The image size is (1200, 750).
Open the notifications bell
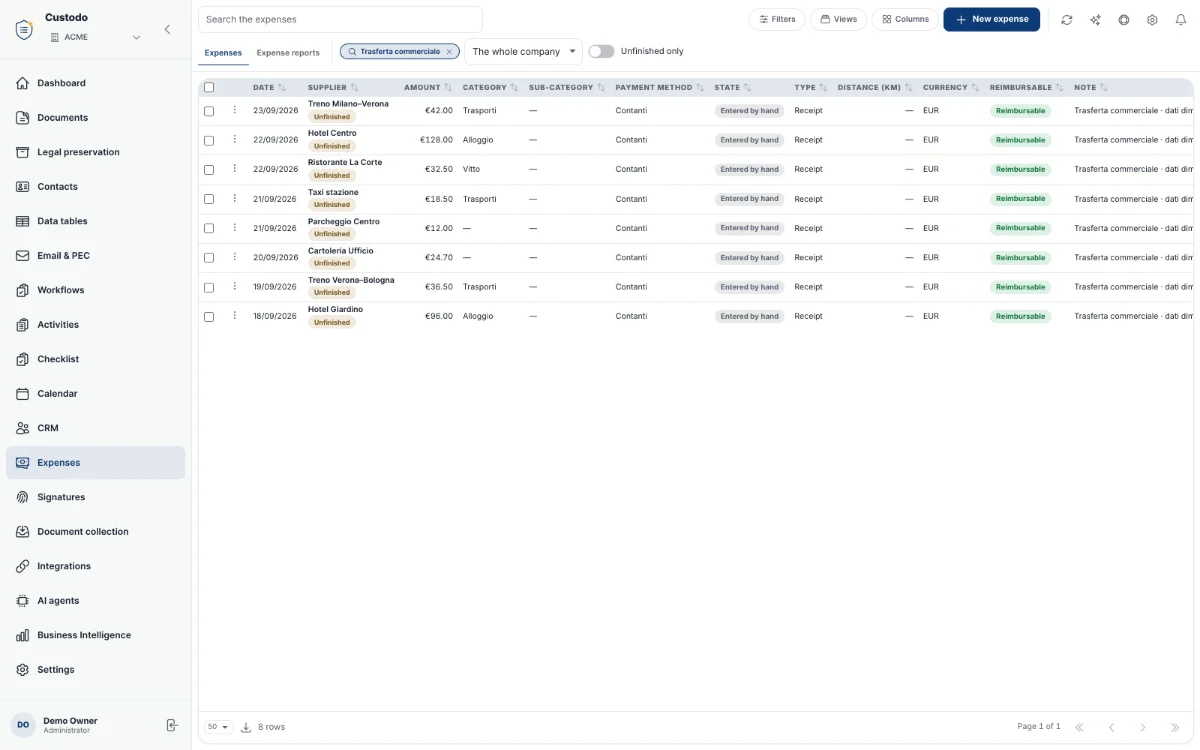click(x=1180, y=19)
